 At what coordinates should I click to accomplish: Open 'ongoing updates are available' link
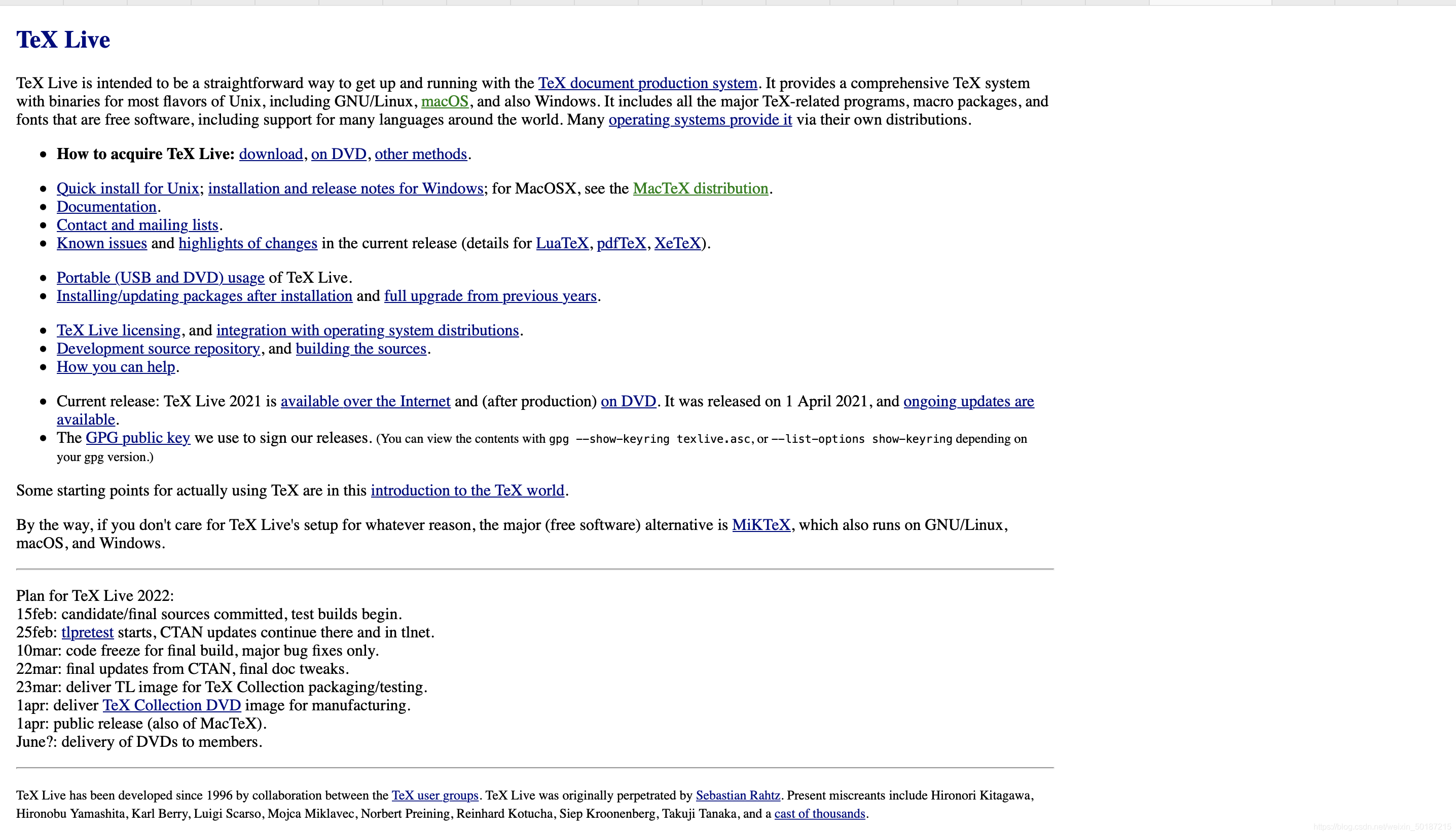[x=968, y=401]
